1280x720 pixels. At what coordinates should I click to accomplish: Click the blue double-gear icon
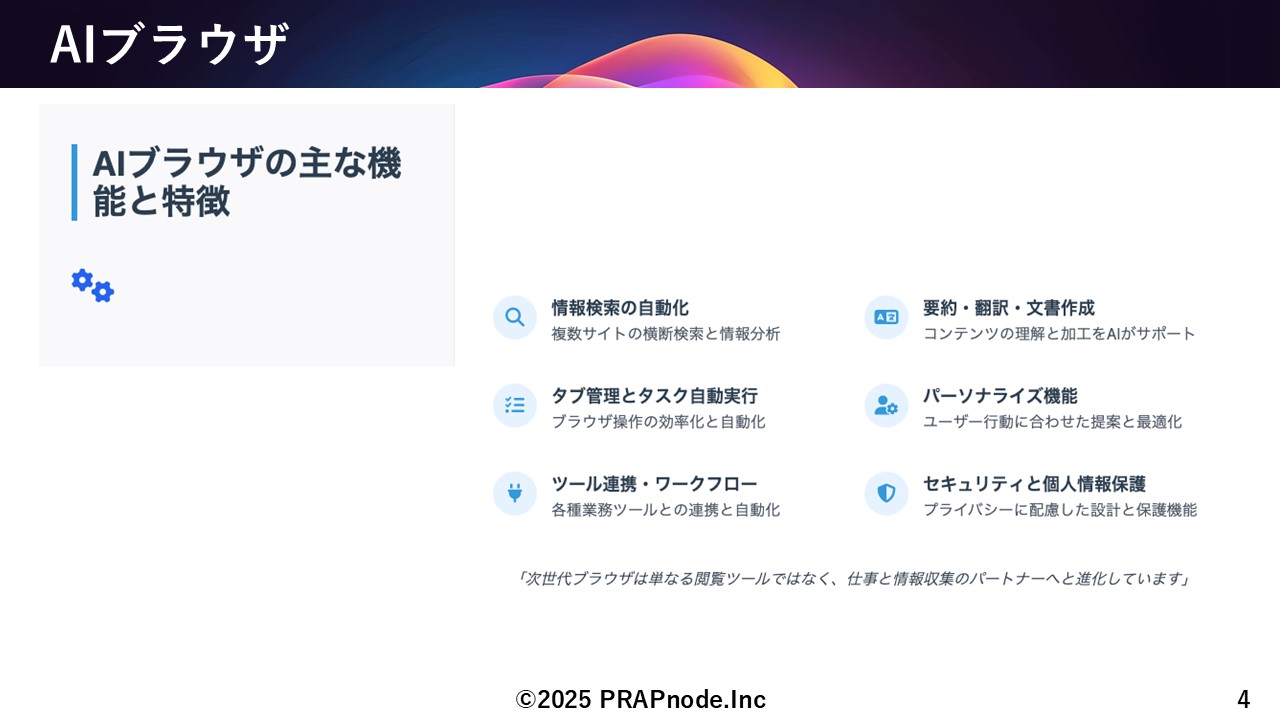93,286
